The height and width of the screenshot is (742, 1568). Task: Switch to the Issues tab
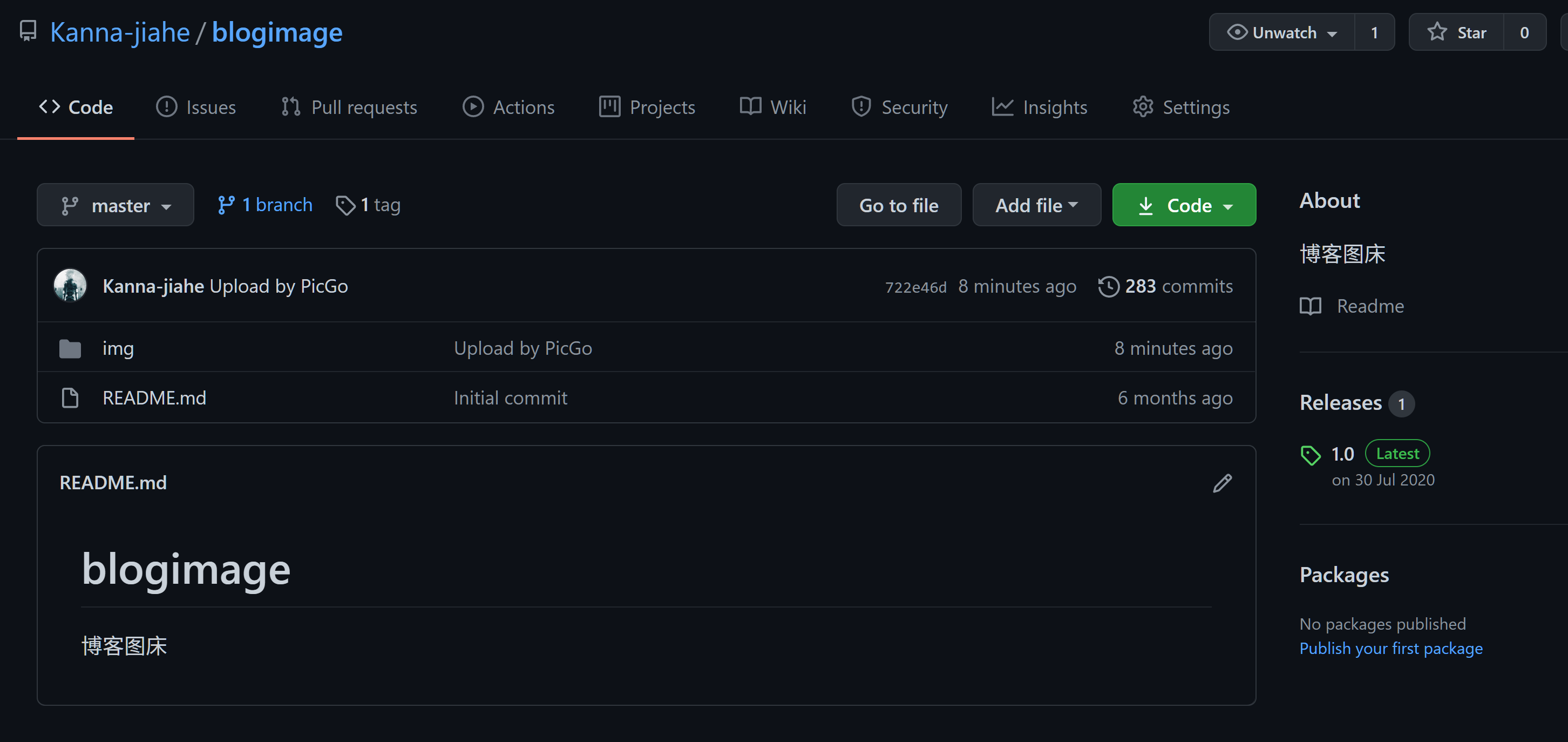click(x=196, y=107)
